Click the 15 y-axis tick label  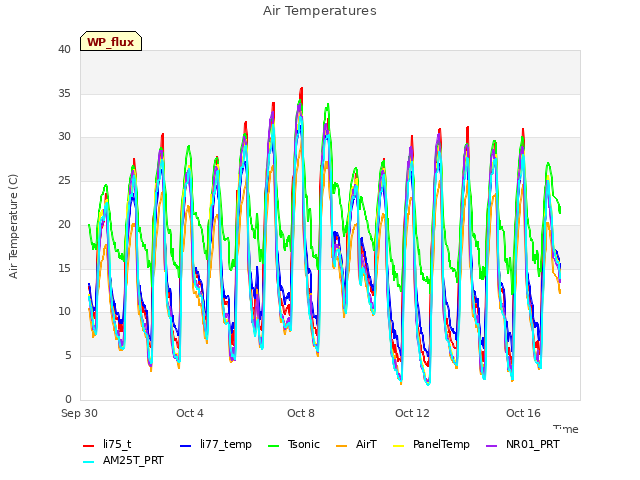64,268
